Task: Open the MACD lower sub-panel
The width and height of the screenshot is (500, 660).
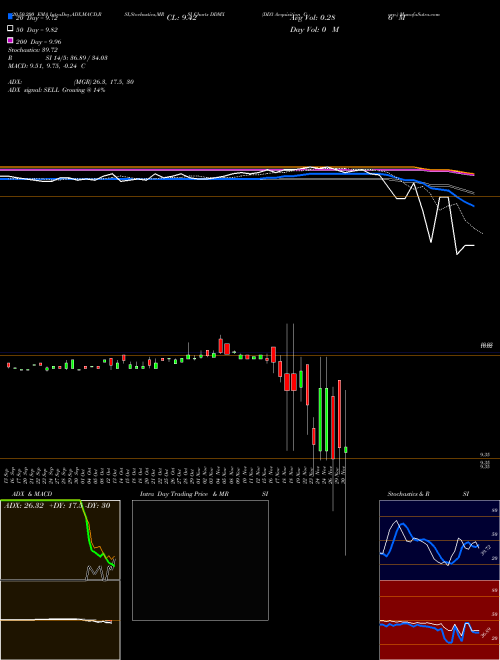Action: (60, 620)
